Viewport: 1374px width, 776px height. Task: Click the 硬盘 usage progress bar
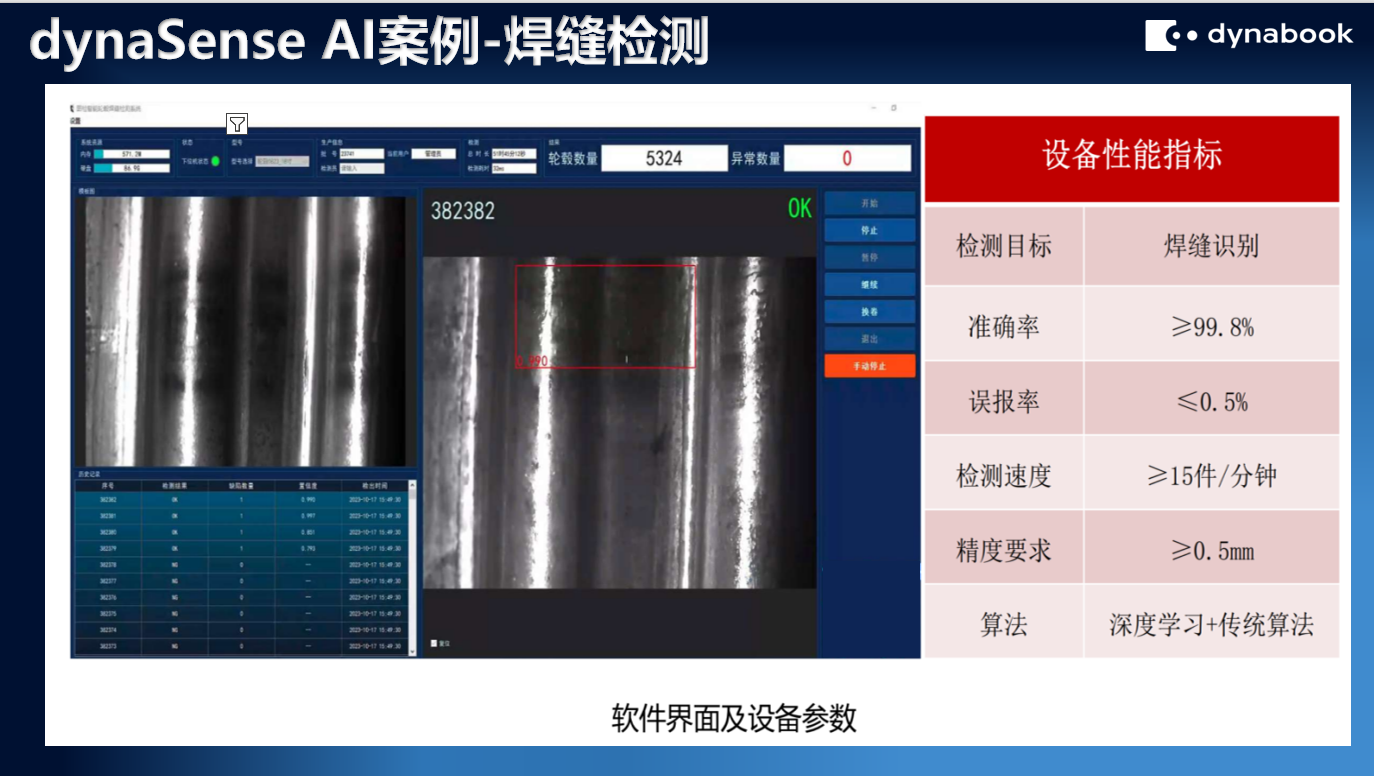pos(132,168)
